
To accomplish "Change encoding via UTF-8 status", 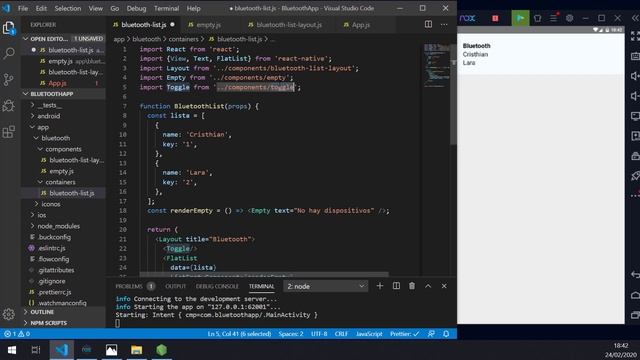I will 319,334.
